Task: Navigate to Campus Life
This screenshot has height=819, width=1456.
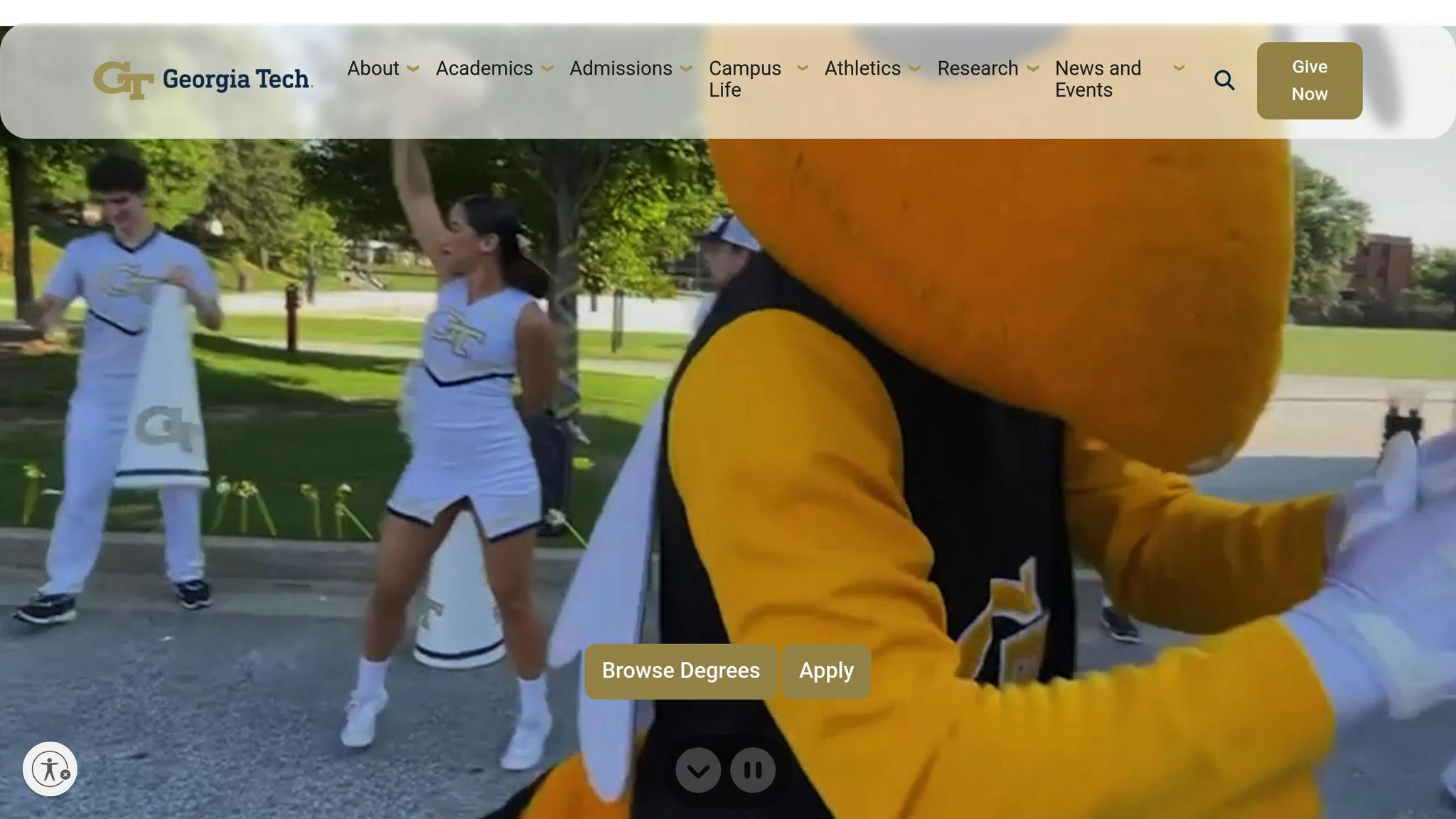Action: tap(744, 79)
